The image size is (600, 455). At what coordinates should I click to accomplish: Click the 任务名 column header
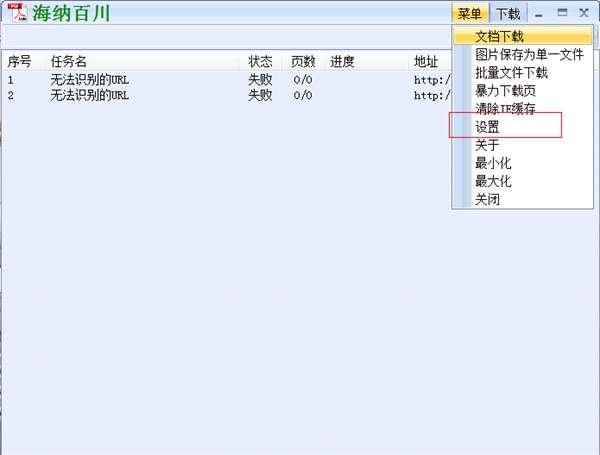(x=68, y=61)
